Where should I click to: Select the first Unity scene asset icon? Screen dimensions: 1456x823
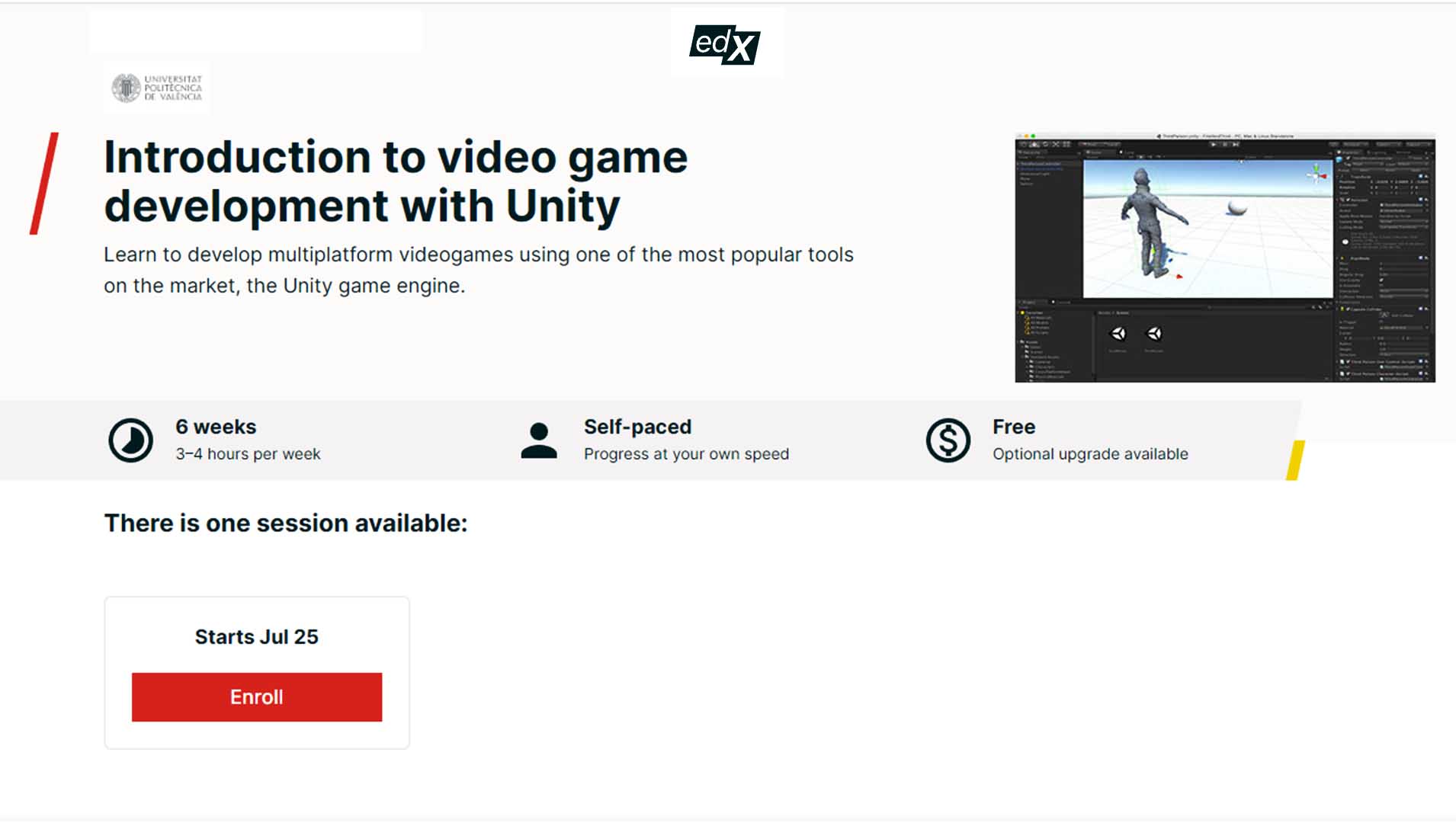coord(1118,334)
